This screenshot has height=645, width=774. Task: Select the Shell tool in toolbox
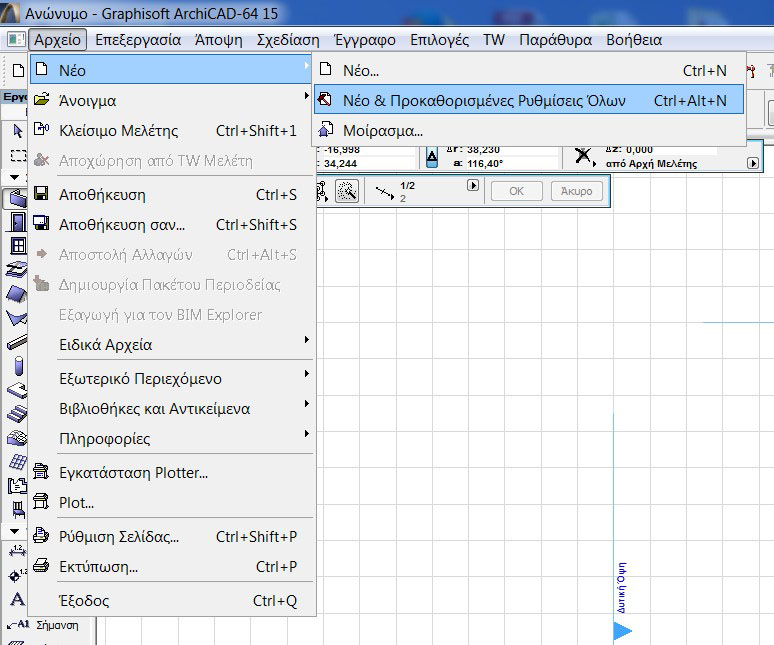17,318
